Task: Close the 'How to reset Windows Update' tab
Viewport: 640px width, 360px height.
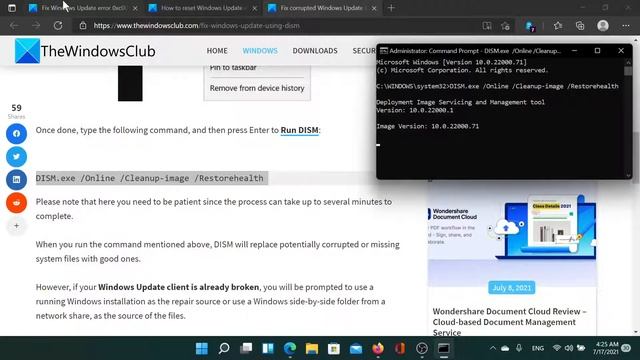Action: (x=254, y=8)
